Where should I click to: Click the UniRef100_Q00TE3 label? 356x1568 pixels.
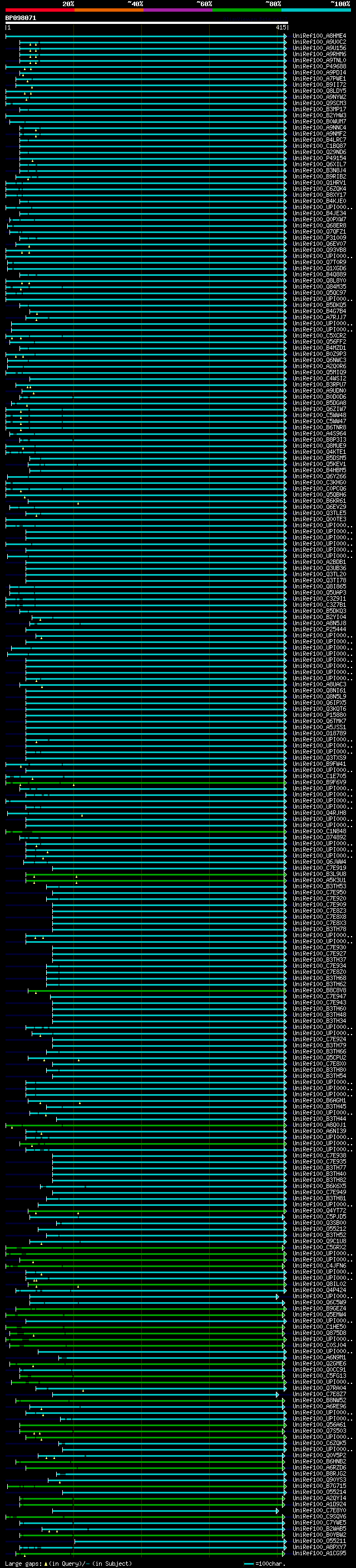point(319,519)
